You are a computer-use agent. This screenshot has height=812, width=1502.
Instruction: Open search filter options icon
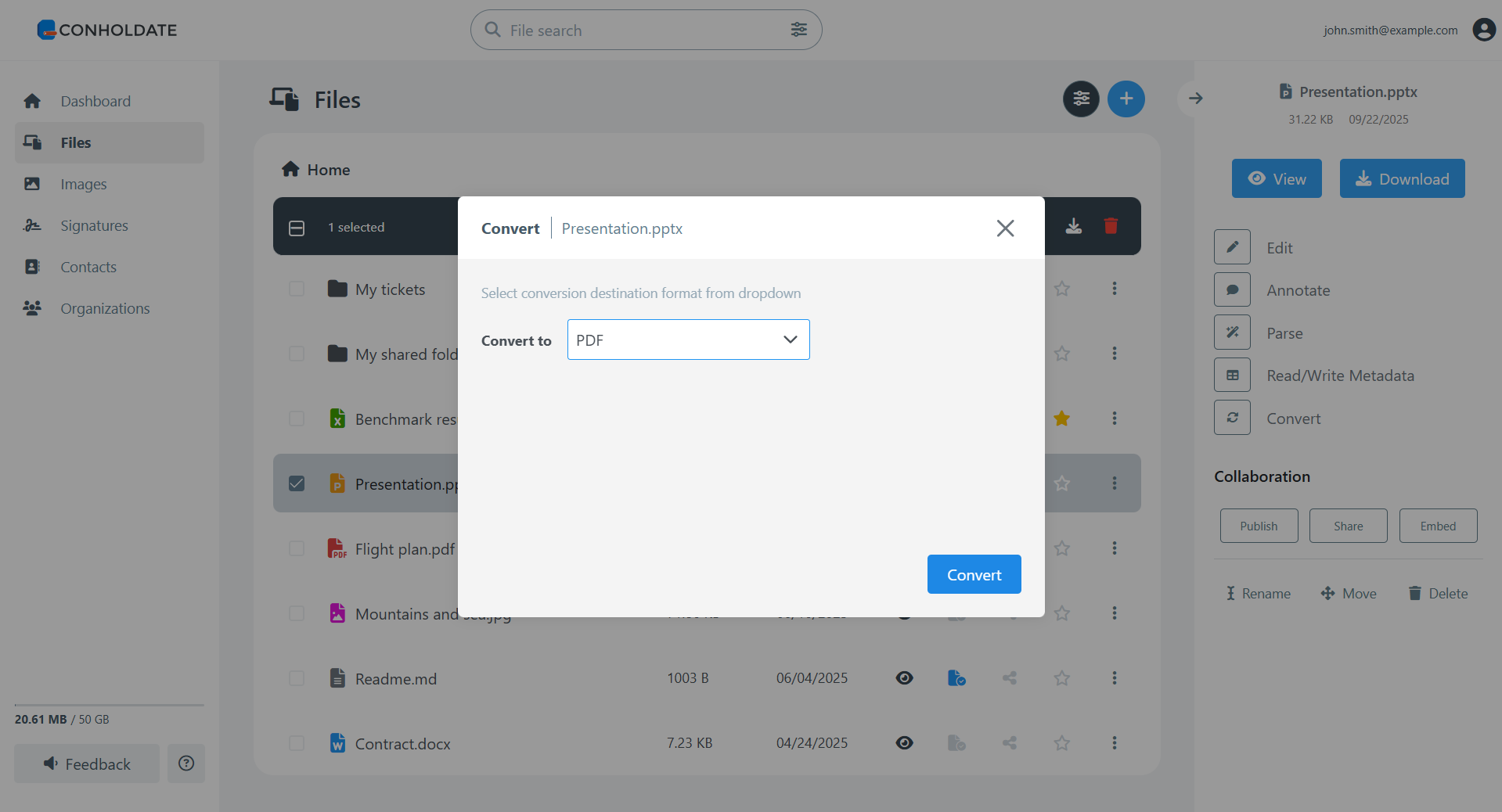click(798, 30)
